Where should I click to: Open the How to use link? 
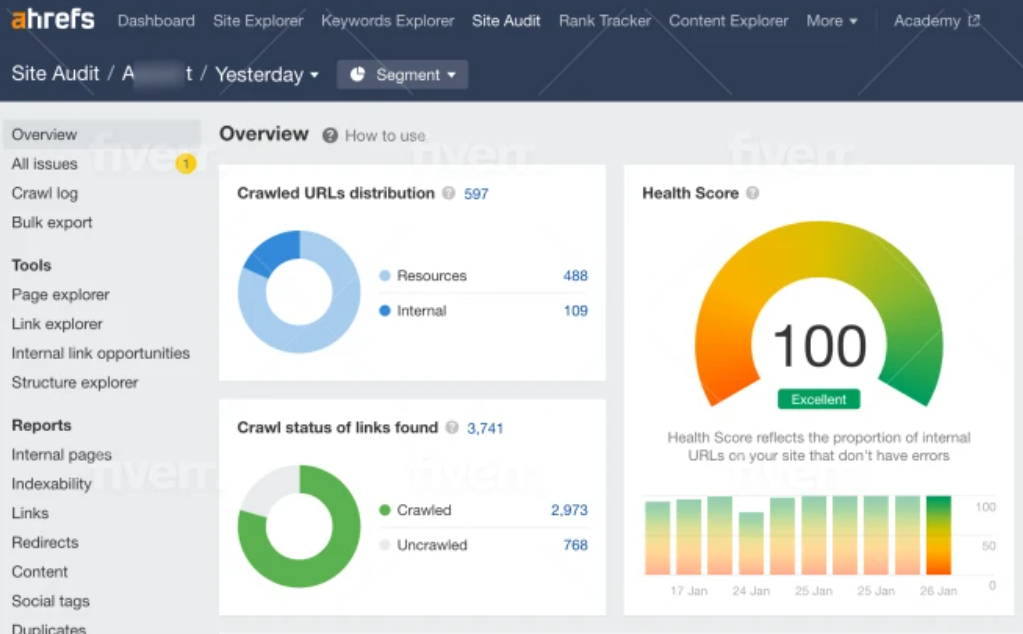[x=383, y=135]
